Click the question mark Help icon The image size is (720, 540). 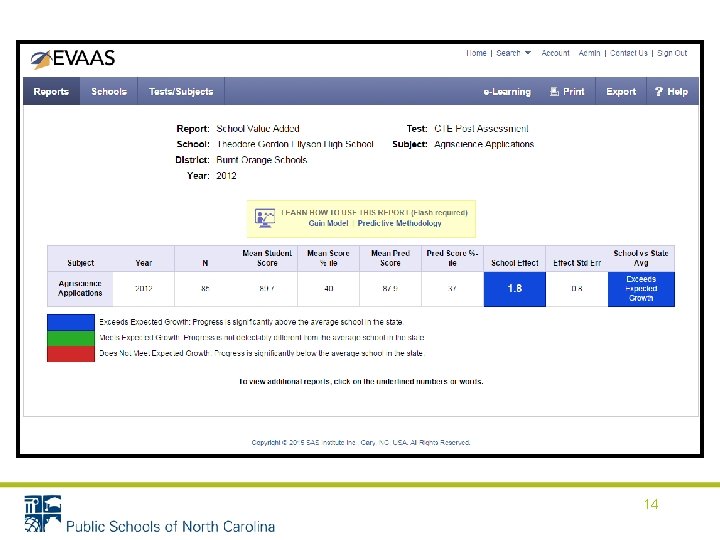658,91
